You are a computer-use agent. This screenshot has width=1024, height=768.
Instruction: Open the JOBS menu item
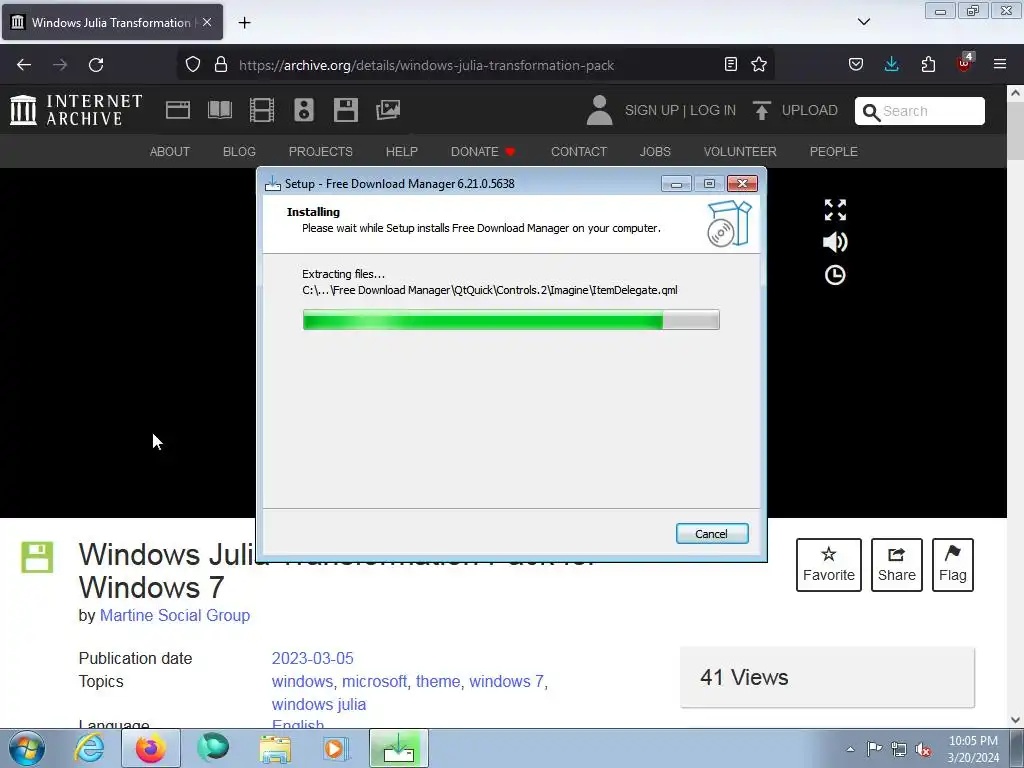(x=655, y=152)
